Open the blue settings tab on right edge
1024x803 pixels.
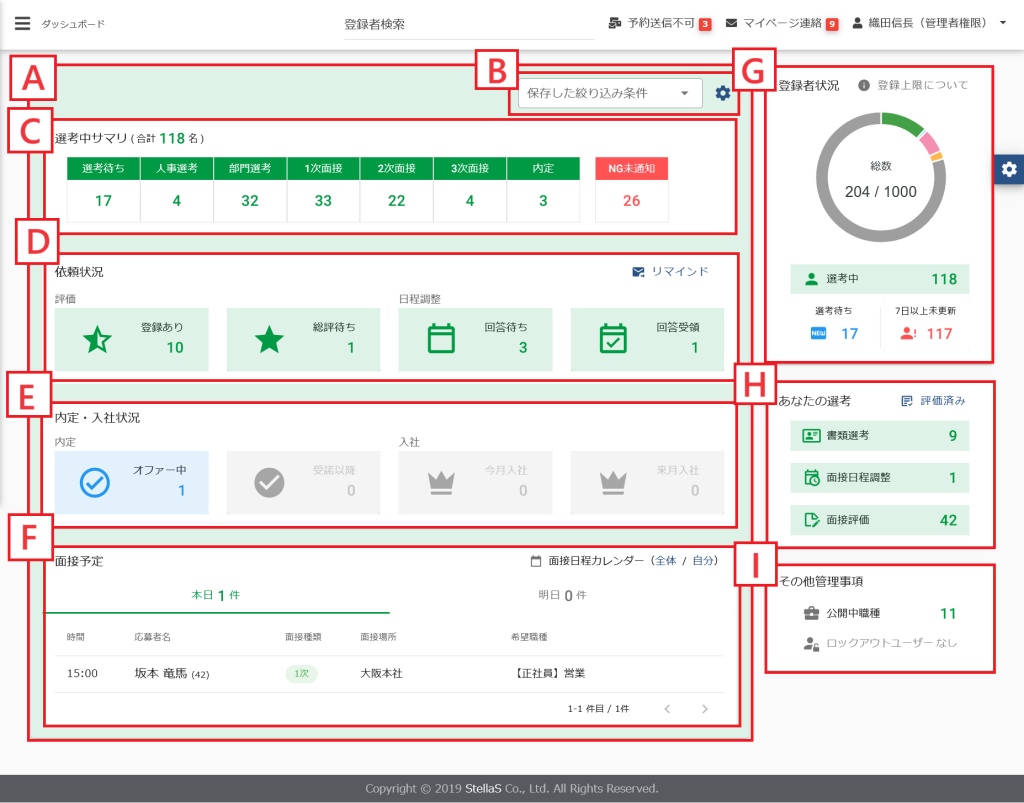1009,169
